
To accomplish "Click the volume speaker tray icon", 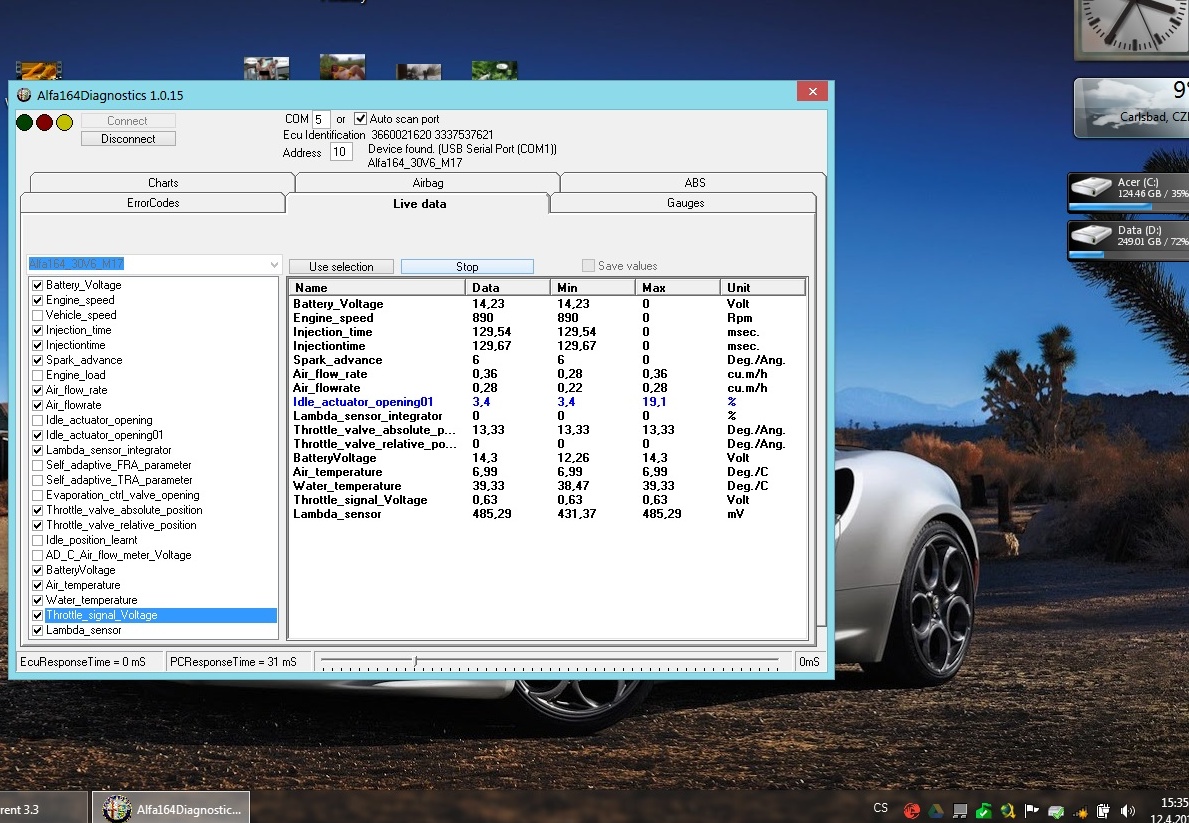I will coord(1128,810).
